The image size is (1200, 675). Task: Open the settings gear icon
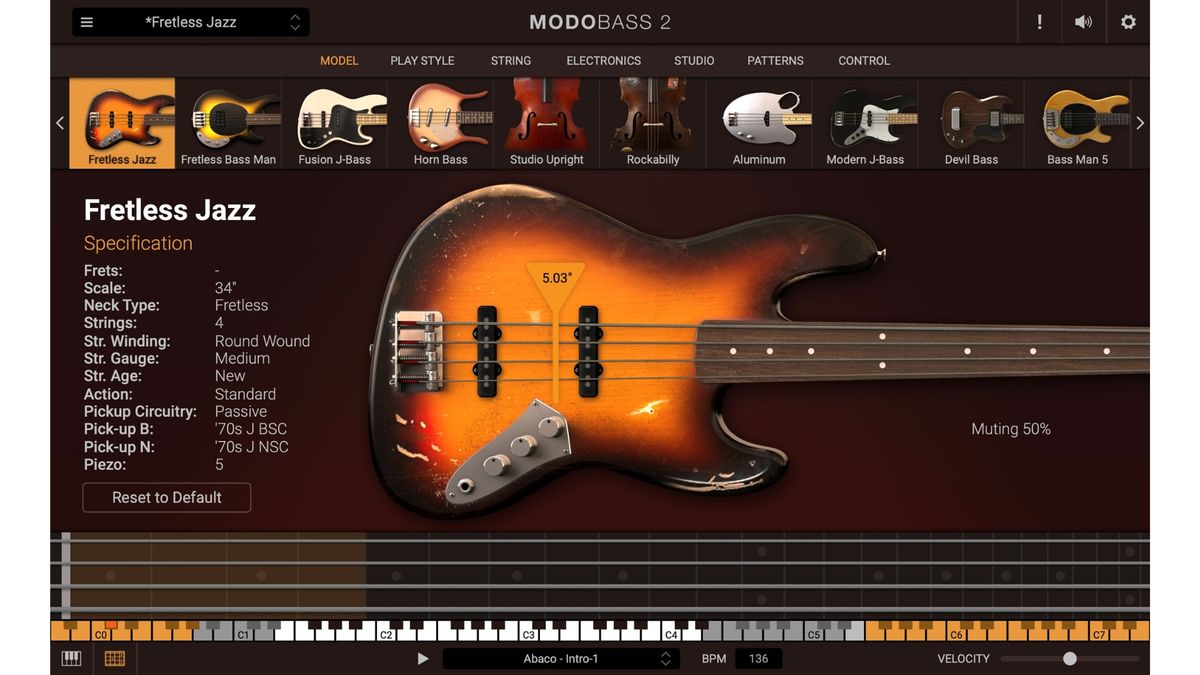[x=1128, y=22]
